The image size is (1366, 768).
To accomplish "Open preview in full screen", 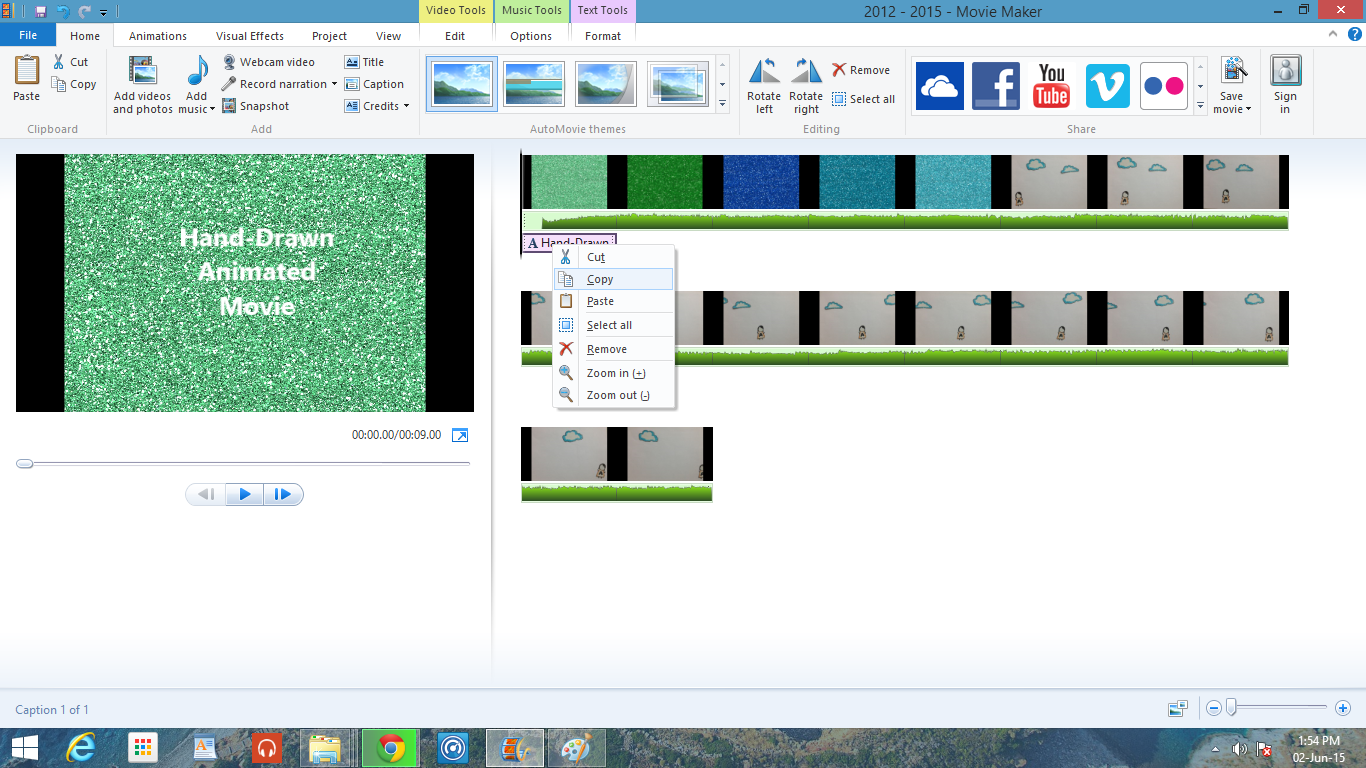I will (x=460, y=435).
